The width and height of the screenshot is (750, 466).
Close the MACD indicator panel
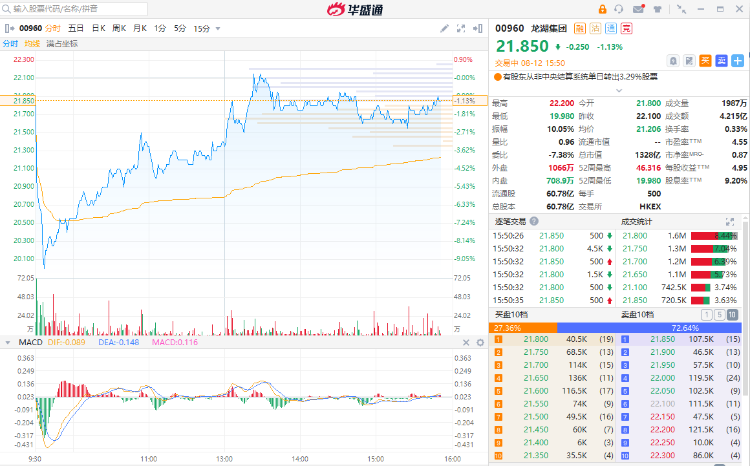[466, 343]
